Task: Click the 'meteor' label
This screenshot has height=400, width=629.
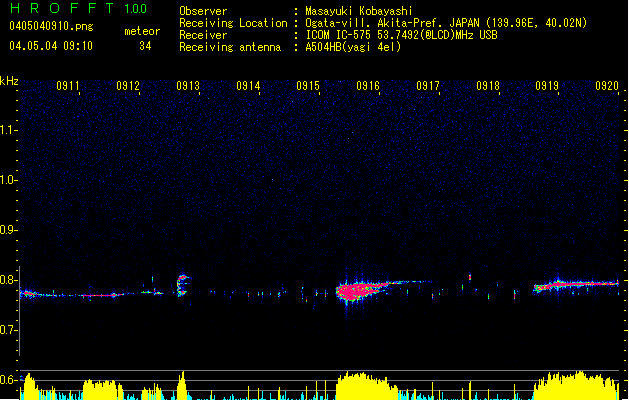Action: 142,31
